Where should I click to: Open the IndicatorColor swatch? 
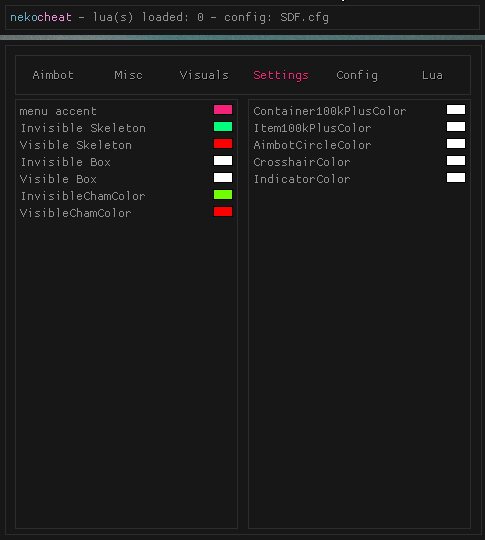(456, 178)
